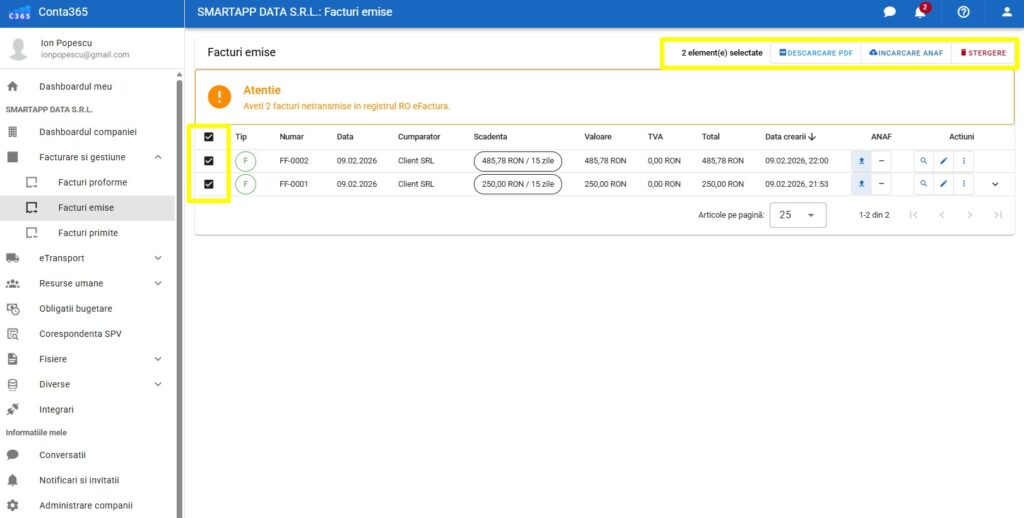Edit invoice FF-0001 with pencil icon
1024x518 pixels.
click(943, 184)
